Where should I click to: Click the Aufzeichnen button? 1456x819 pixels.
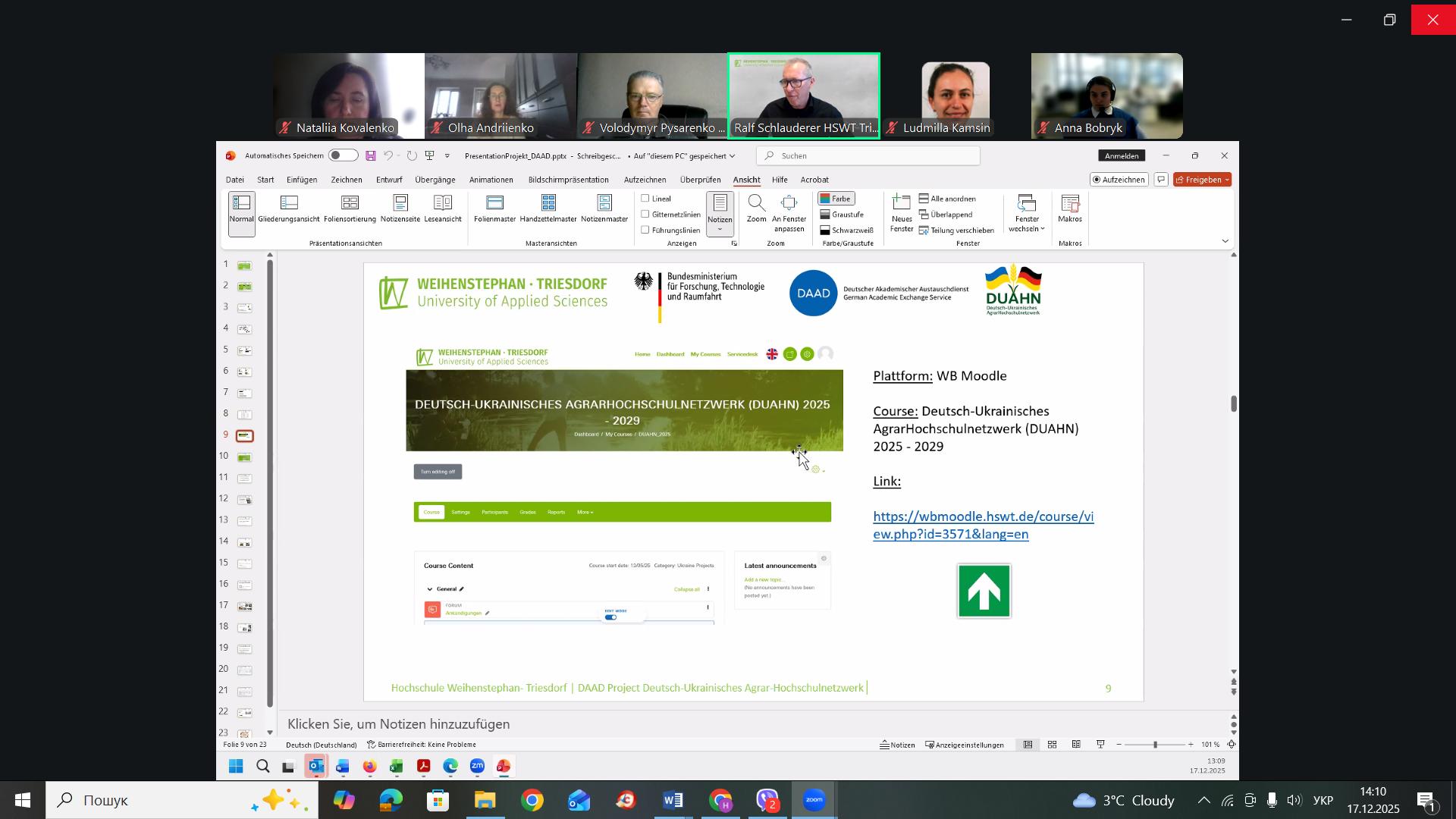pyautogui.click(x=1119, y=180)
